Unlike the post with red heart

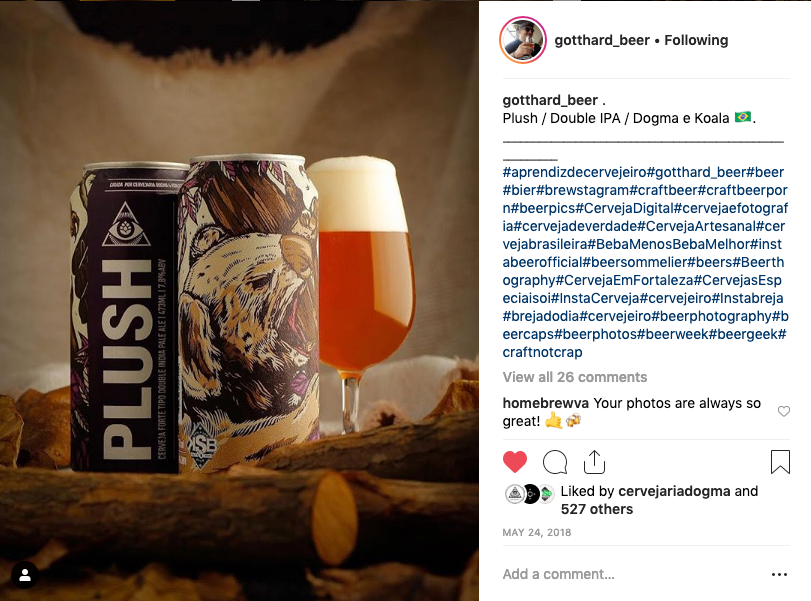(515, 462)
